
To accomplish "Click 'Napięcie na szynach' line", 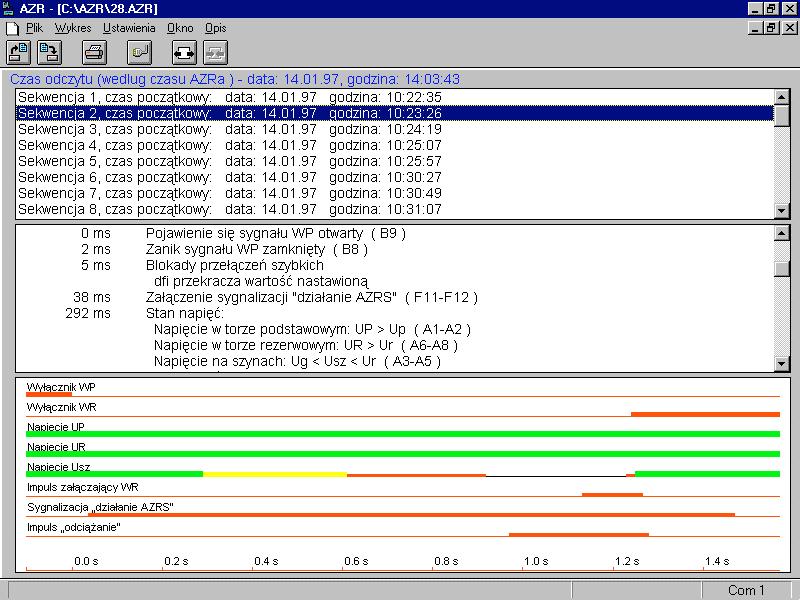I will [x=297, y=361].
